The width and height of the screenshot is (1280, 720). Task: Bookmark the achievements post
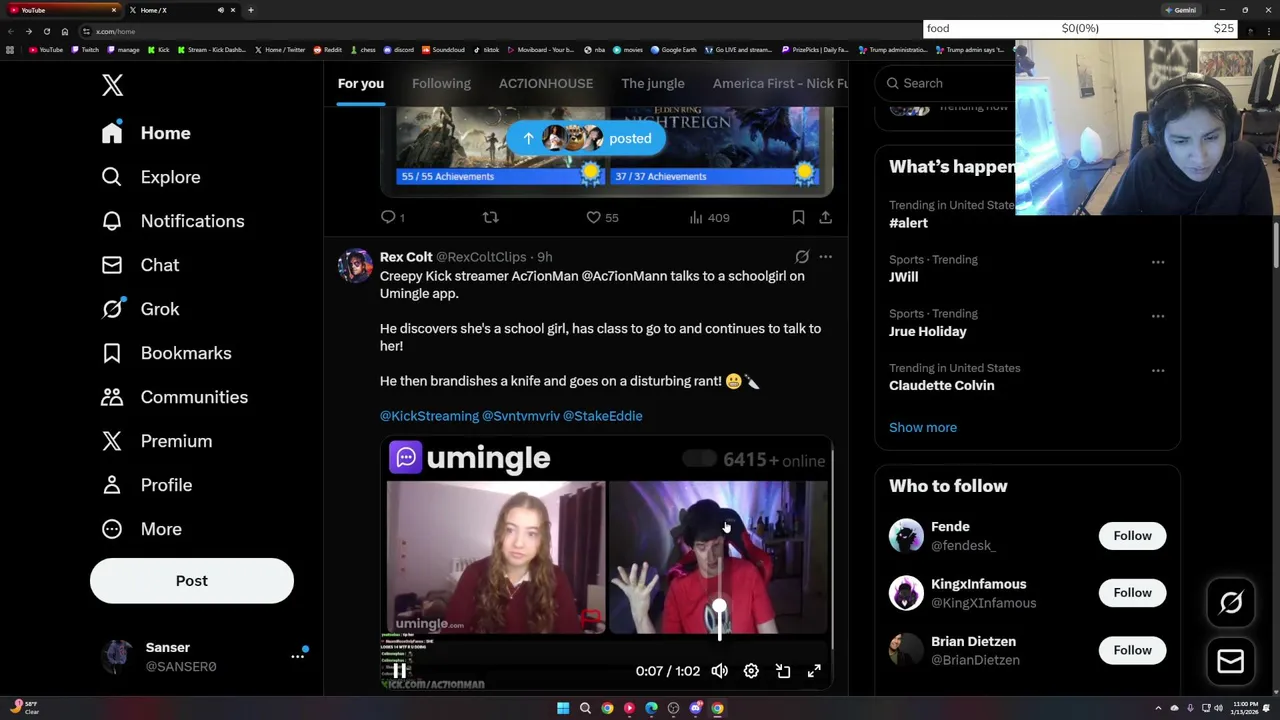point(798,217)
